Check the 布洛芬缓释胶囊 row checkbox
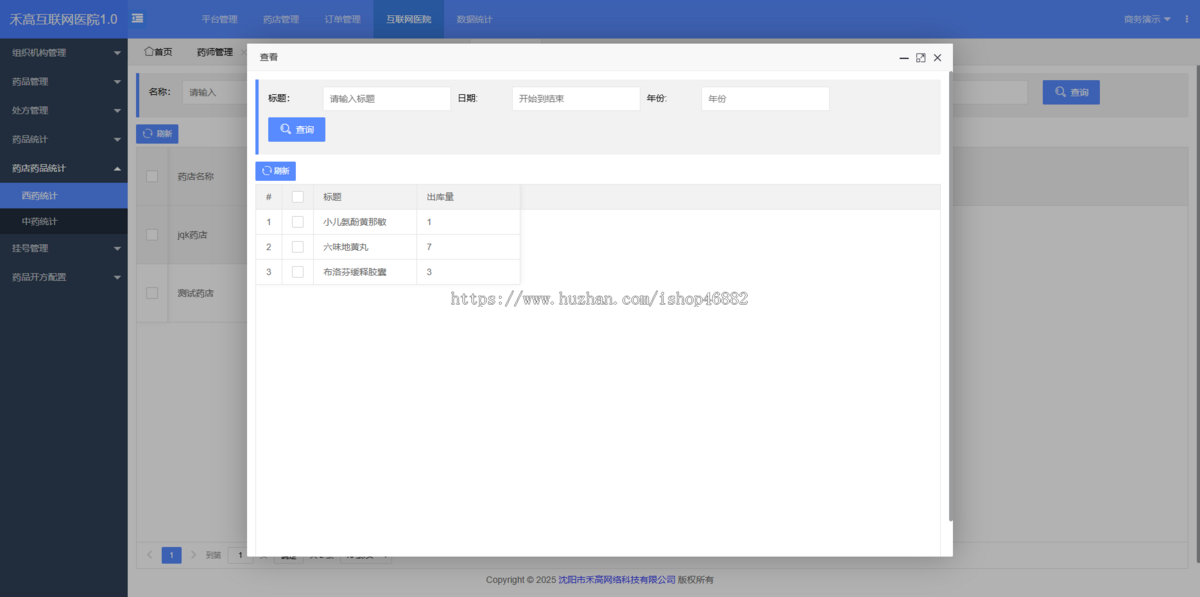Image resolution: width=1200 pixels, height=597 pixels. click(297, 272)
